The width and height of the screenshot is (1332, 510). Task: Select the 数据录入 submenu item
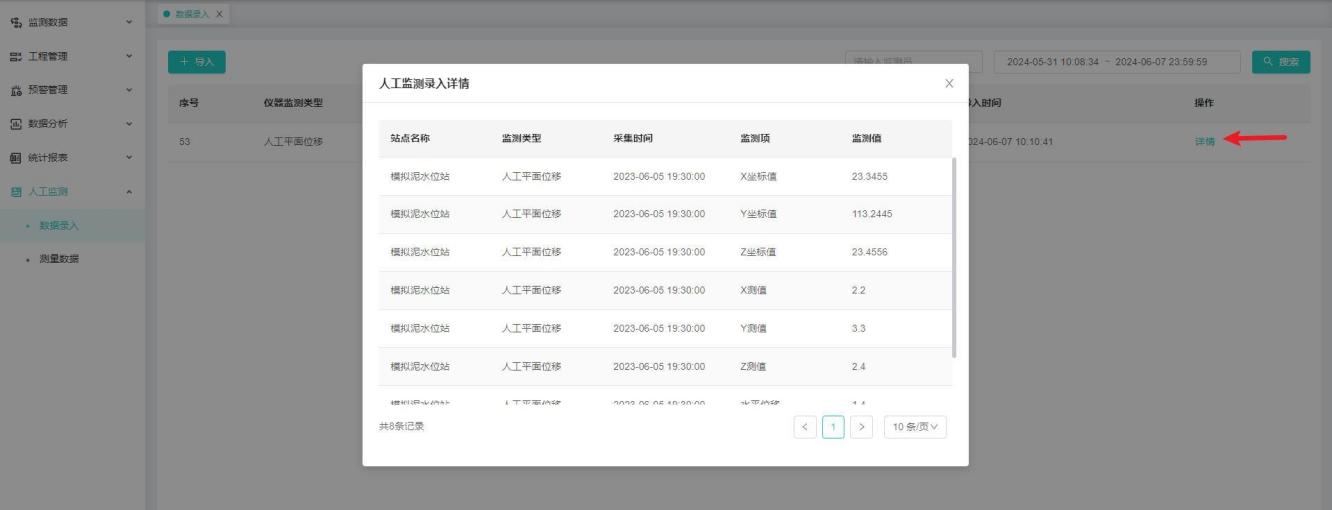pos(59,225)
